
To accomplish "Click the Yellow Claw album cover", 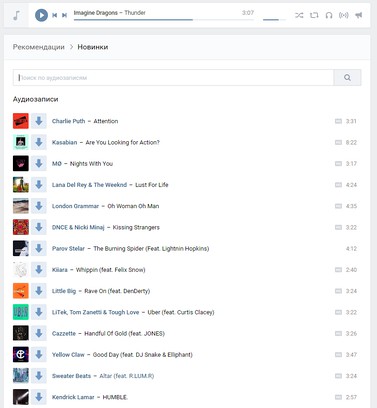I will click(x=21, y=355).
